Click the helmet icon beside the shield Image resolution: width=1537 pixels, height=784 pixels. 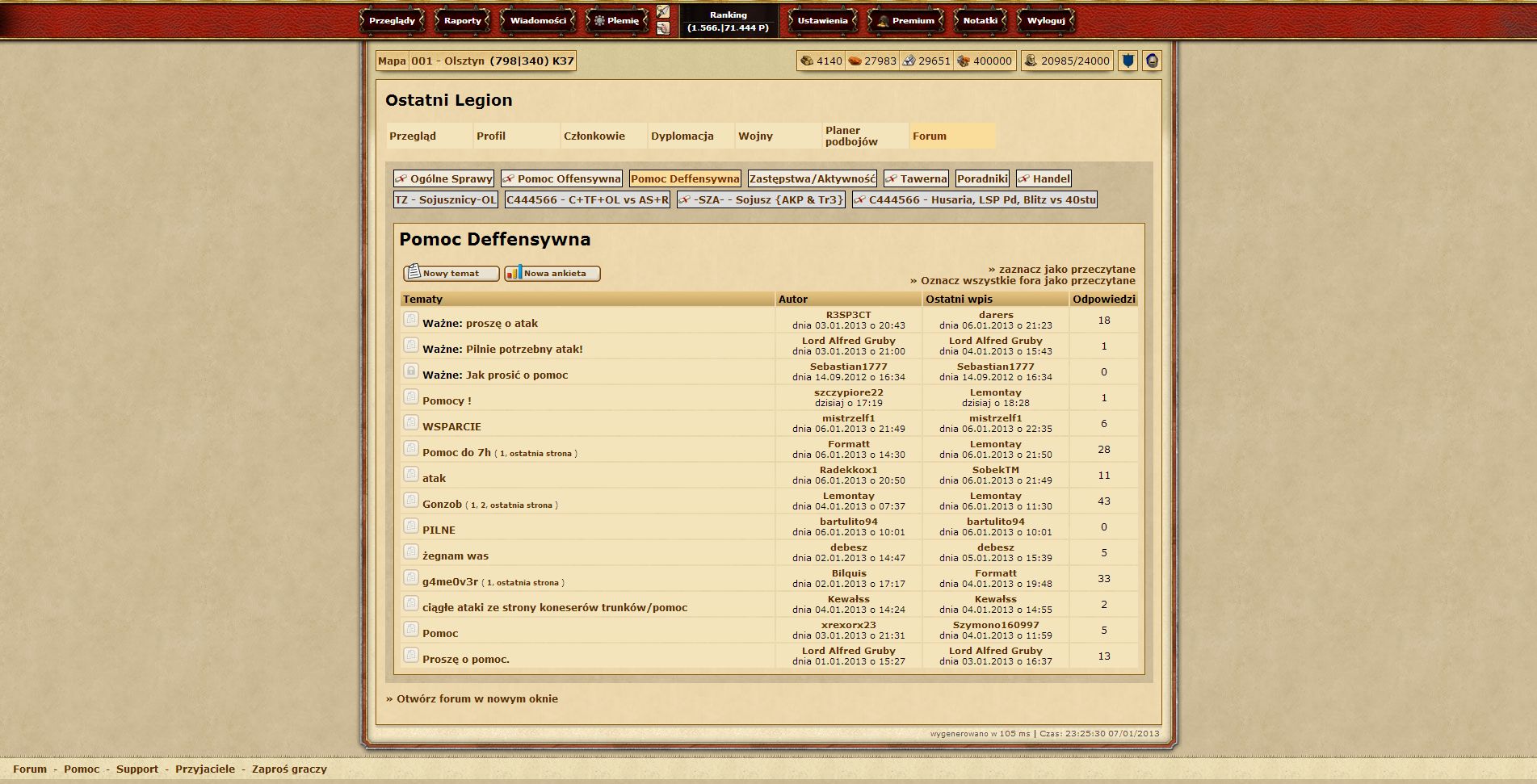1152,61
